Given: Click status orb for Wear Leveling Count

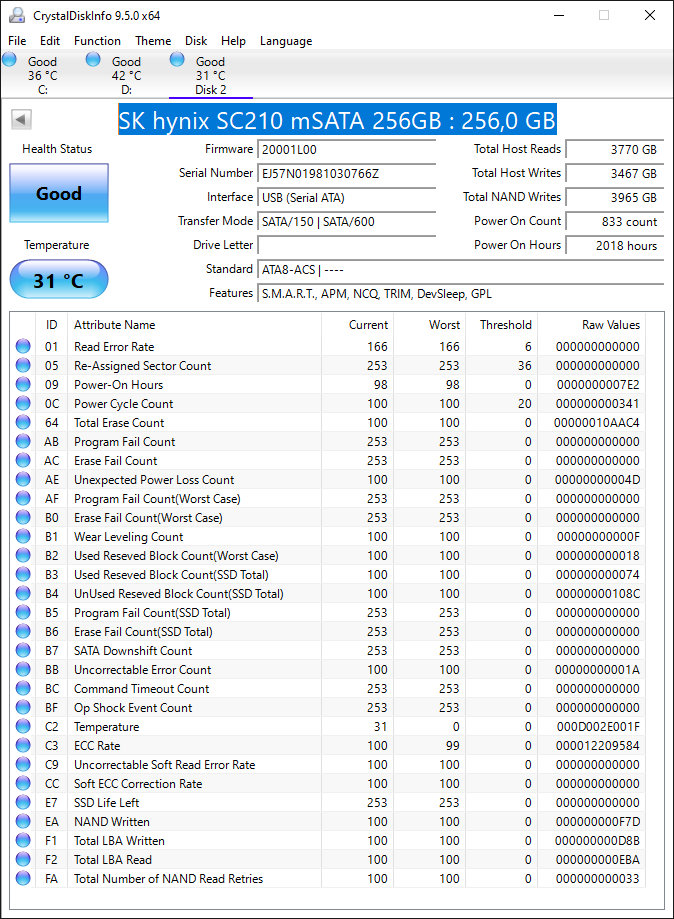Looking at the screenshot, I should pyautogui.click(x=23, y=536).
